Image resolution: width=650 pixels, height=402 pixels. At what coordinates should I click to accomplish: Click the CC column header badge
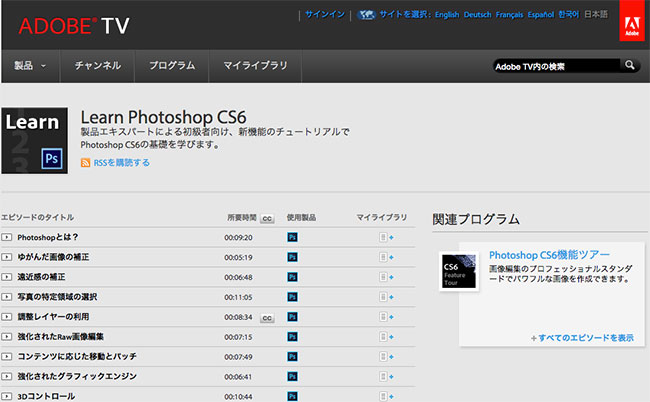pyautogui.click(x=267, y=218)
